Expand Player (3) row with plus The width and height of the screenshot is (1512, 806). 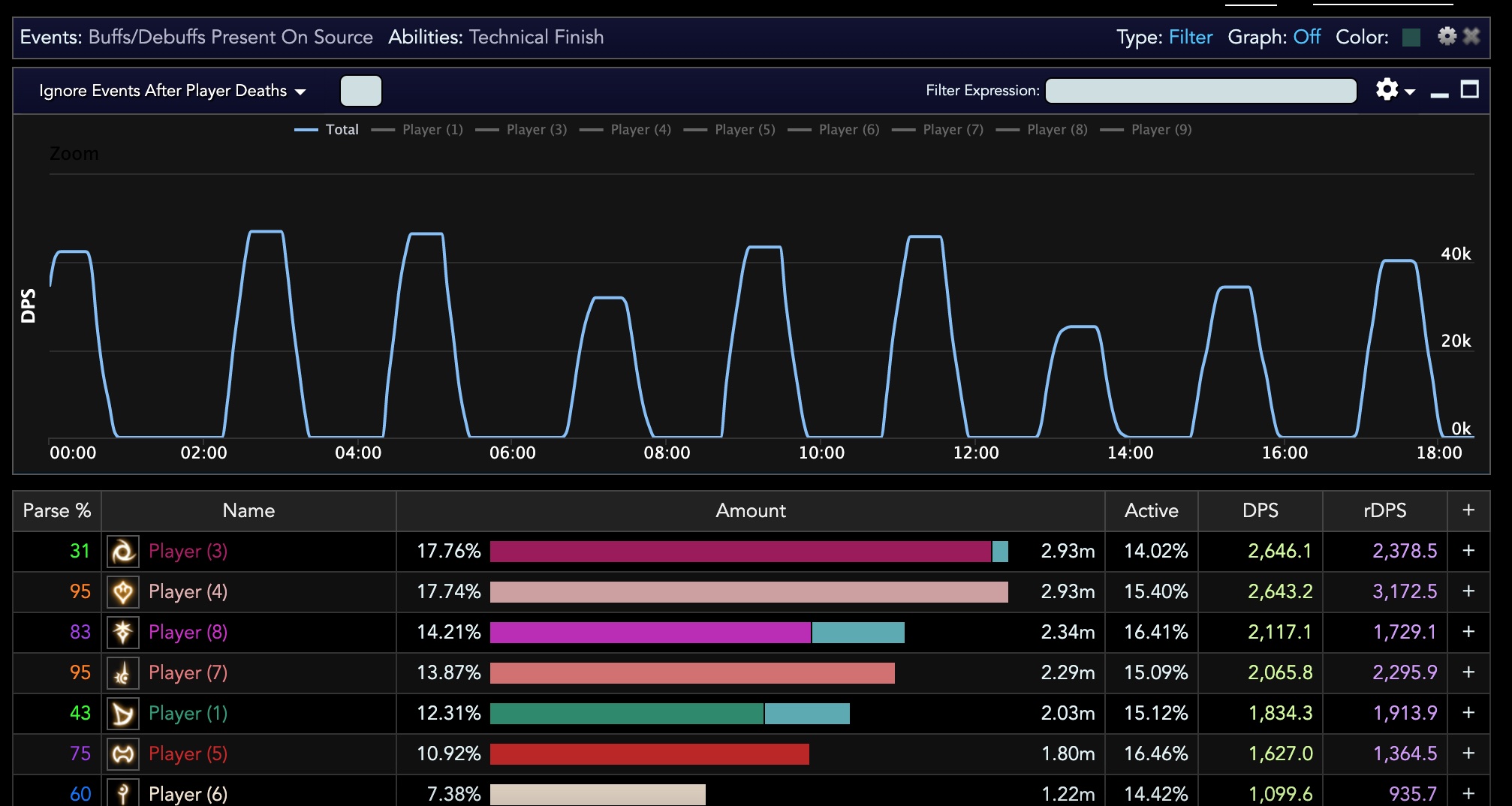[x=1468, y=551]
